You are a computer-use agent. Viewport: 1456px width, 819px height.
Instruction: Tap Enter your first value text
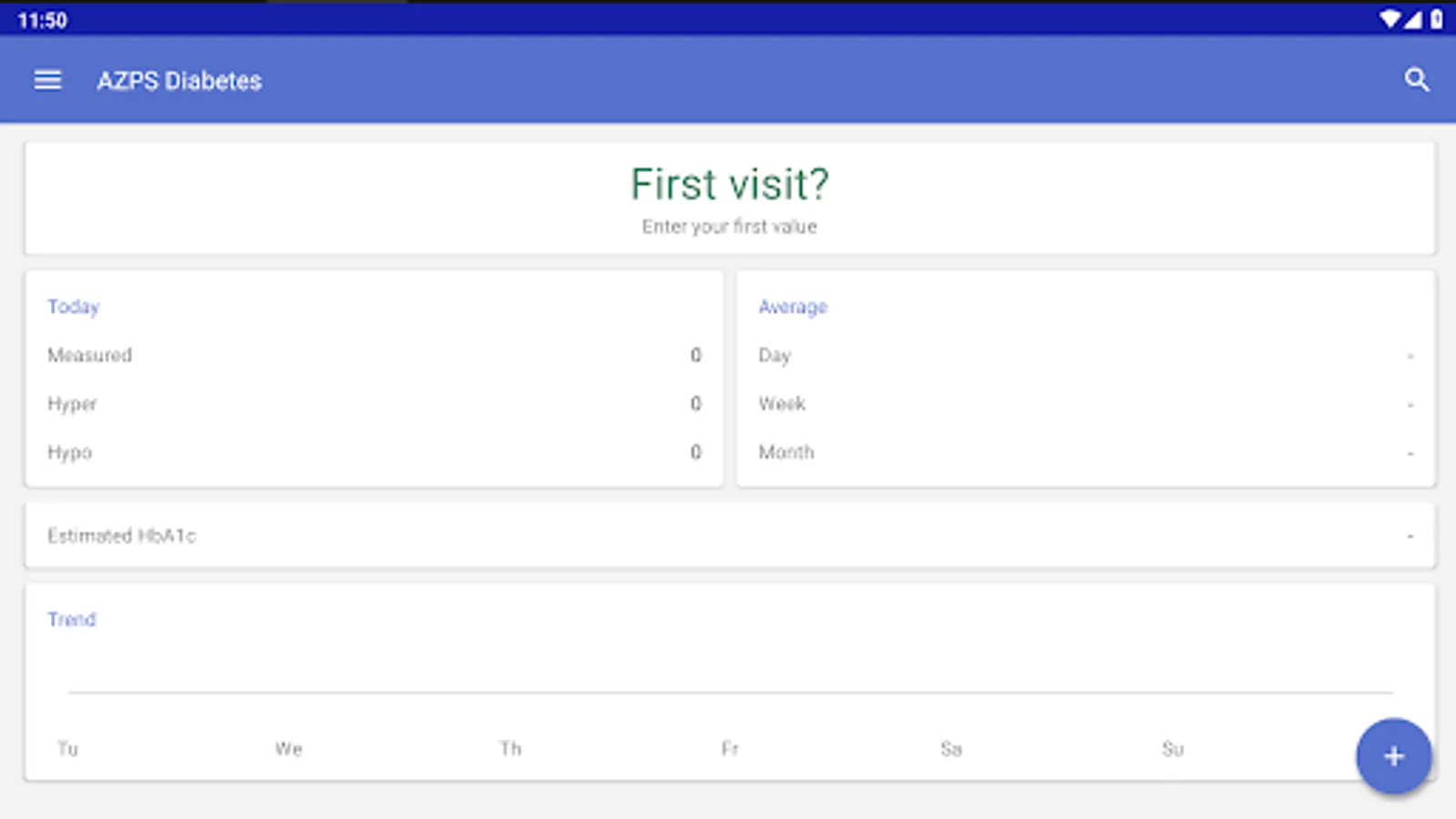[729, 227]
